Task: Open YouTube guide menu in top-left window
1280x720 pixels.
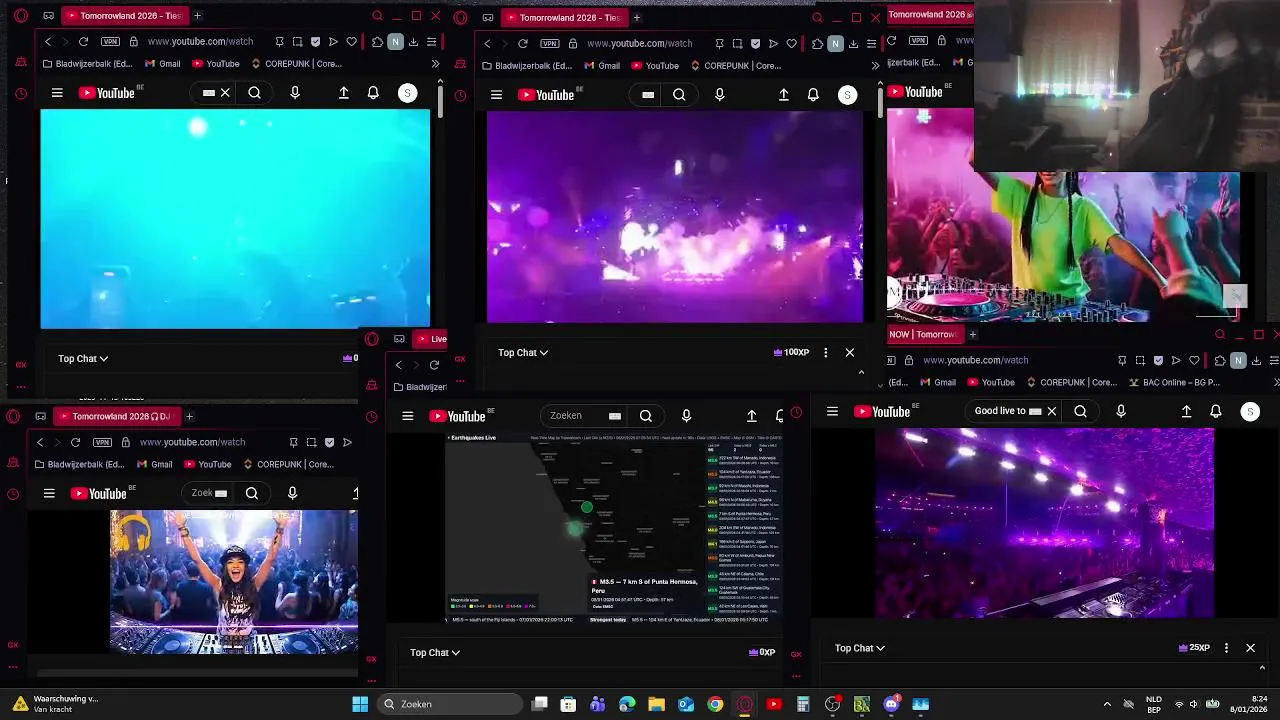Action: [57, 93]
